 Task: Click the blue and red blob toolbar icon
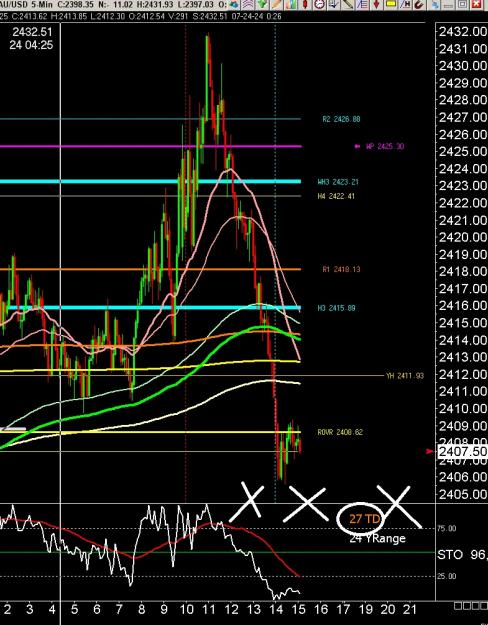(234, 4)
